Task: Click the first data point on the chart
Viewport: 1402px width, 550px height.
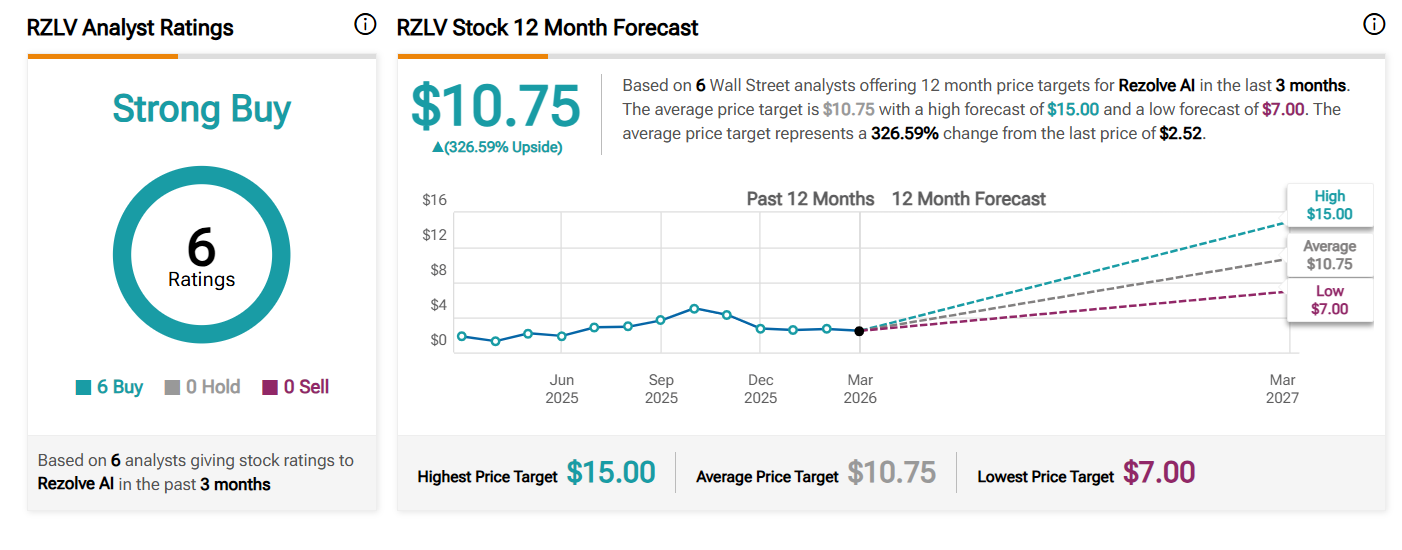Action: [x=461, y=336]
